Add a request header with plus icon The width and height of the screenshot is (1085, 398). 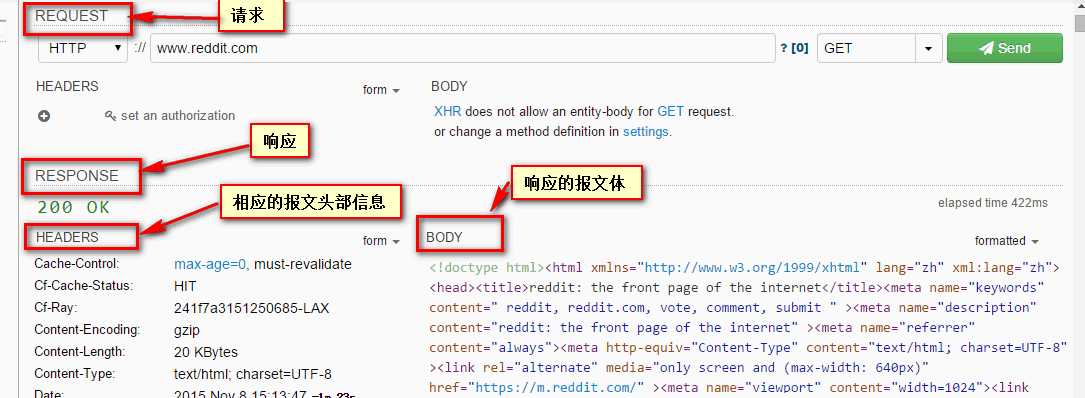[44, 116]
